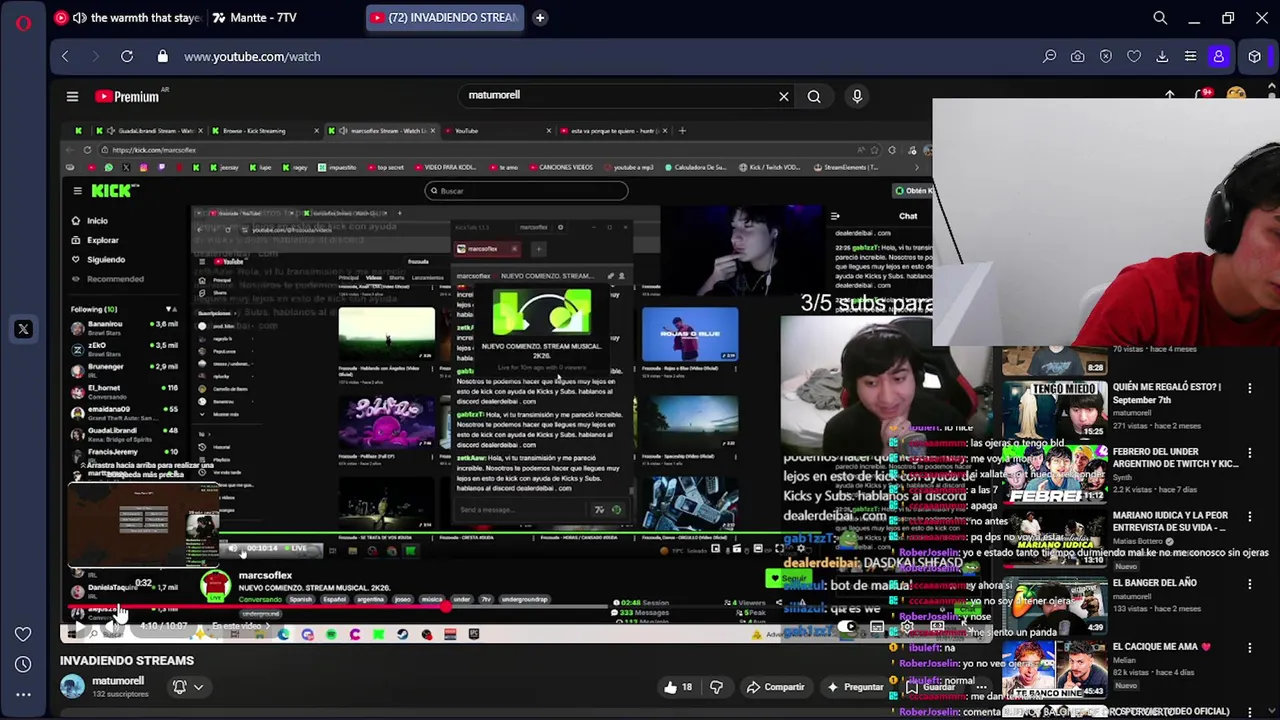This screenshot has width=1280, height=720.
Task: Open options for 'QUIÉN ME REGALÓ ESTO?' video
Action: click(1249, 388)
